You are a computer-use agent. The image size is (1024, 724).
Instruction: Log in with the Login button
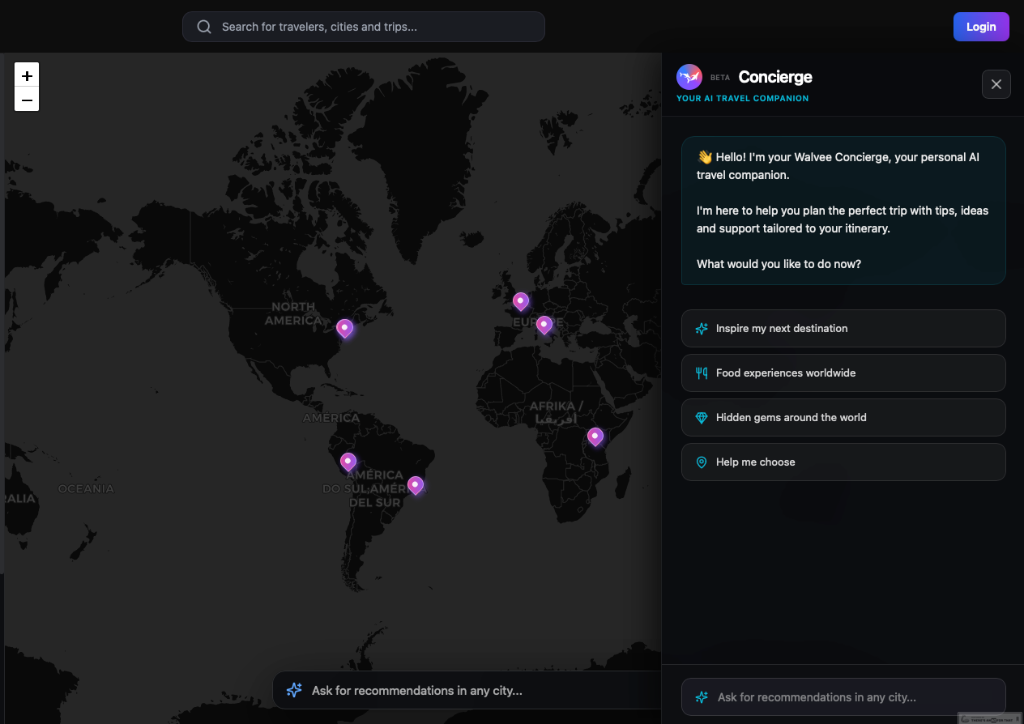981,27
